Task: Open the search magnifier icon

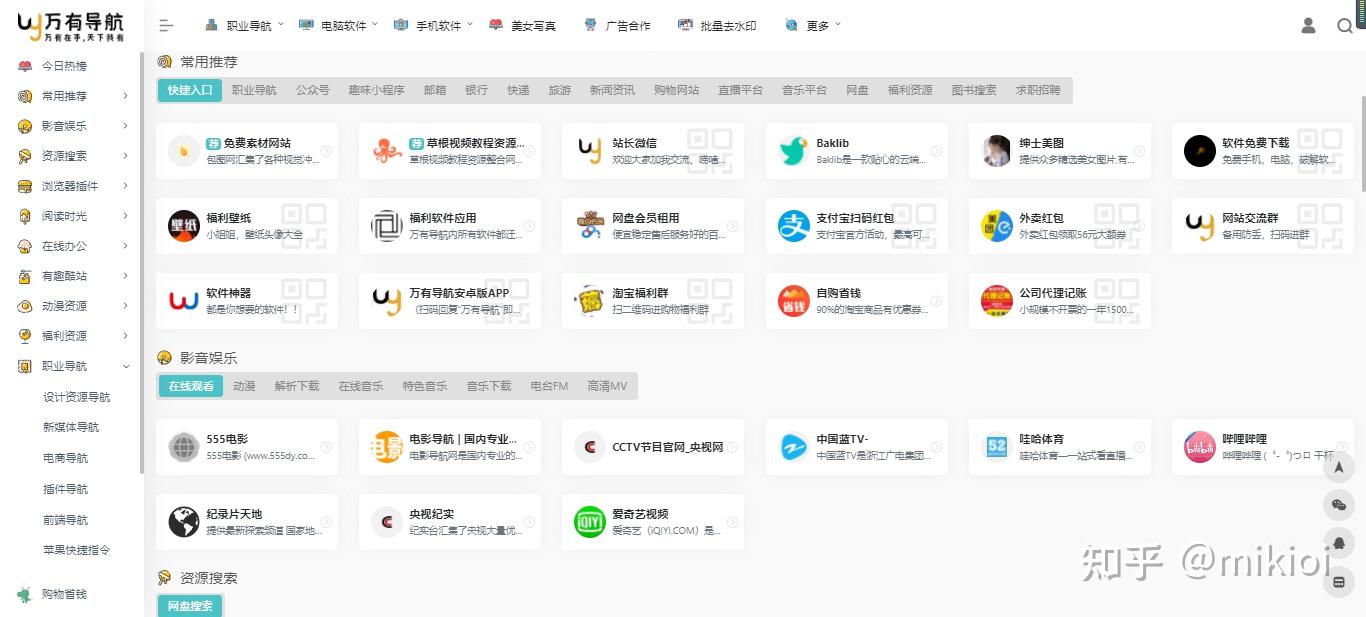Action: tap(1345, 26)
